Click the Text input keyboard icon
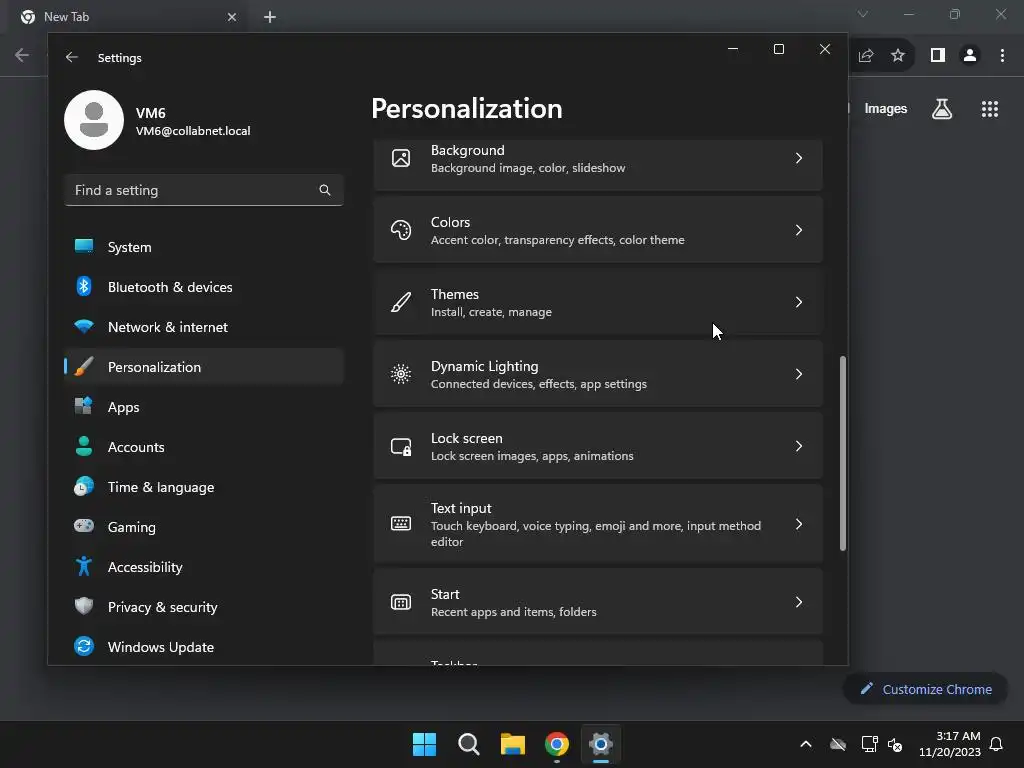 (401, 523)
